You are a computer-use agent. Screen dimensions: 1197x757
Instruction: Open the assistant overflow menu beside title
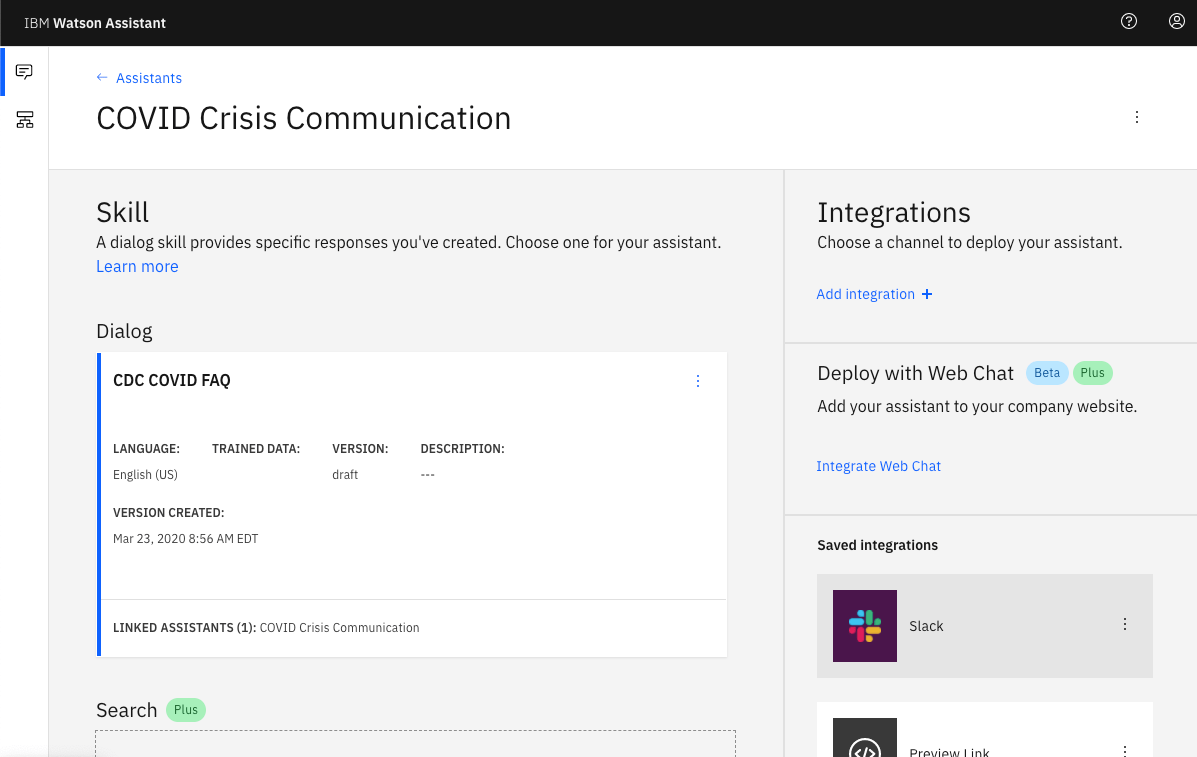coord(1137,117)
